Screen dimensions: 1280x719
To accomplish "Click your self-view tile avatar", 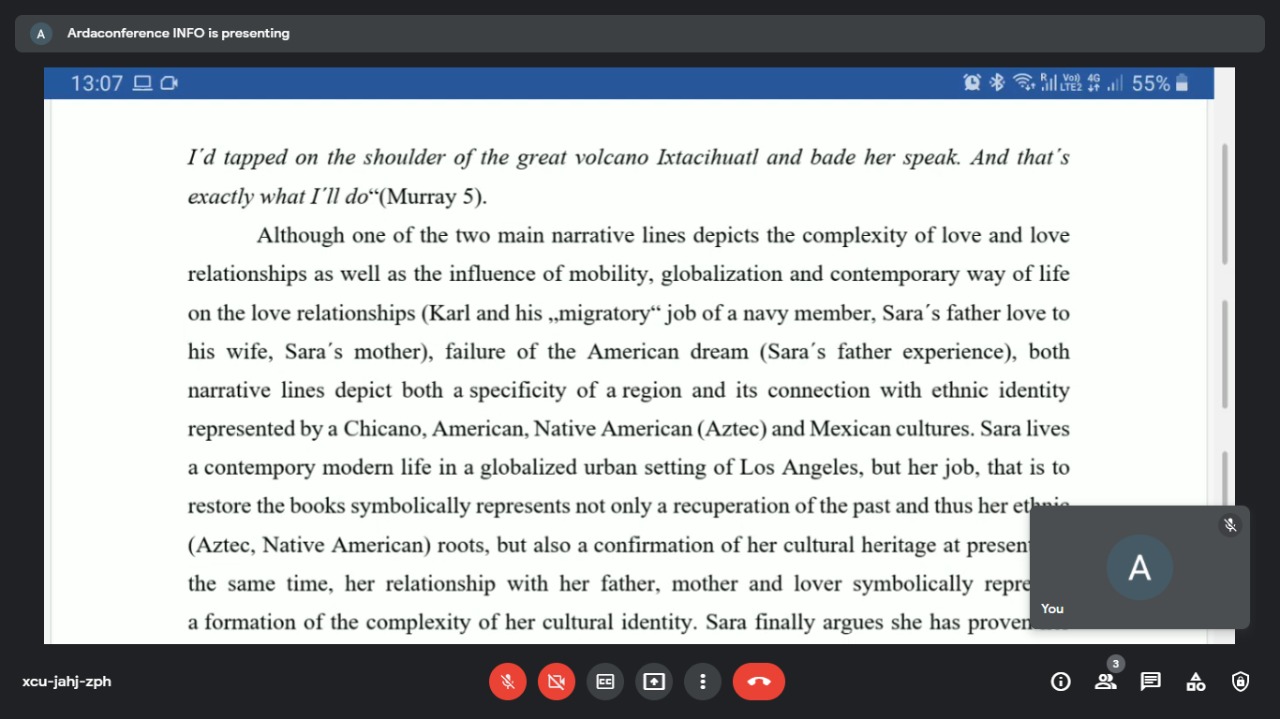I will tap(1139, 567).
